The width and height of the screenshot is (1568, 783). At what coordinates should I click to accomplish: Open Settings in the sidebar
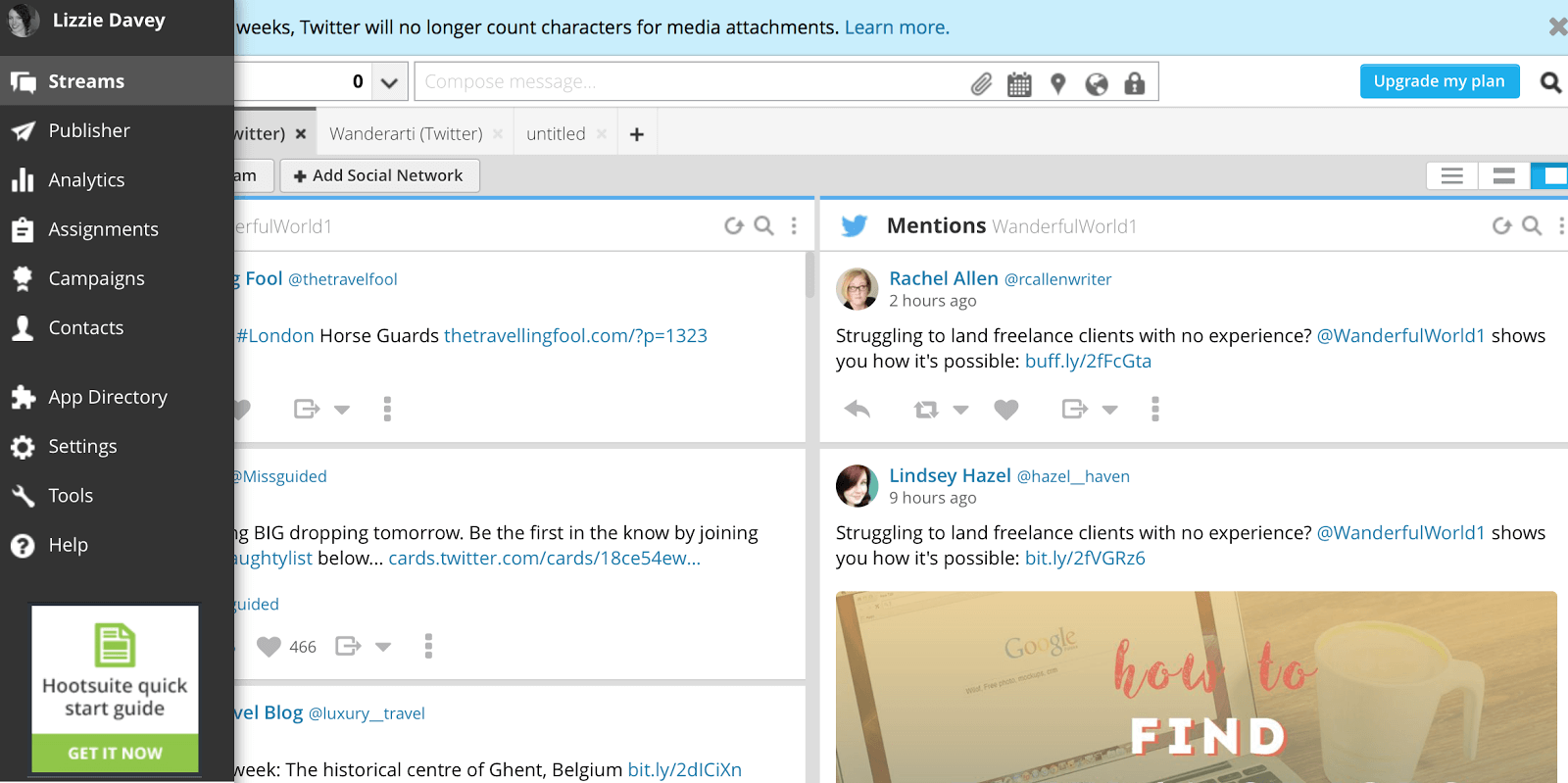pyautogui.click(x=117, y=446)
